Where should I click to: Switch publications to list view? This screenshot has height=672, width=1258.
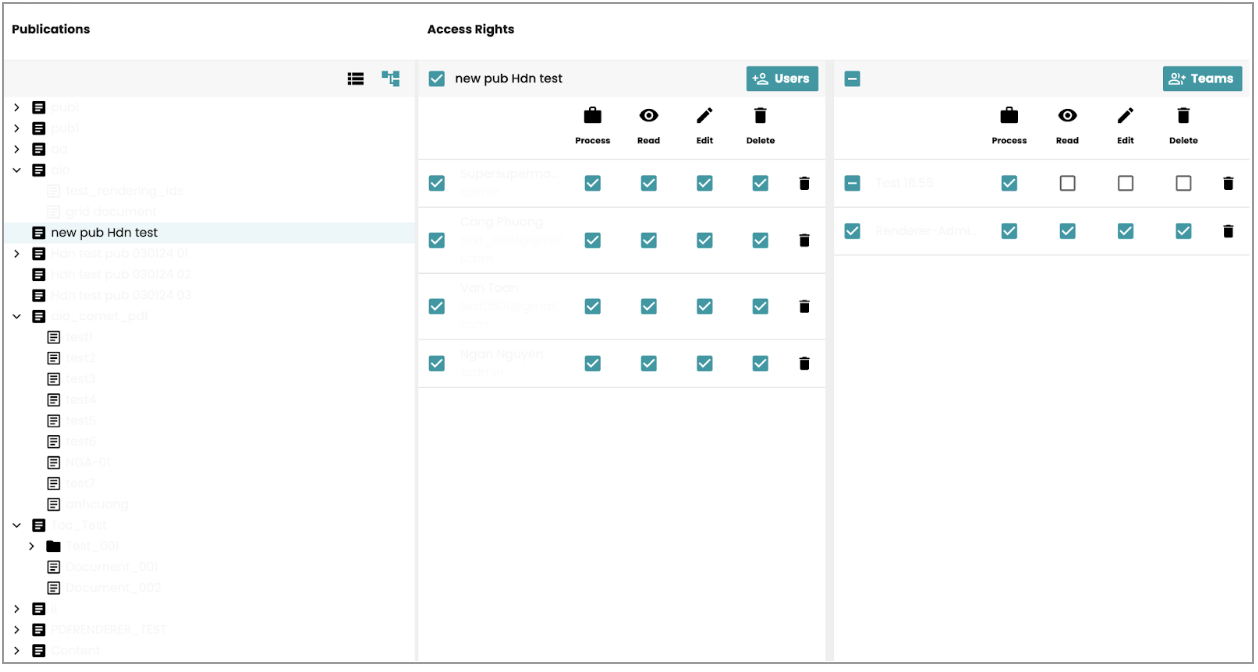[355, 79]
